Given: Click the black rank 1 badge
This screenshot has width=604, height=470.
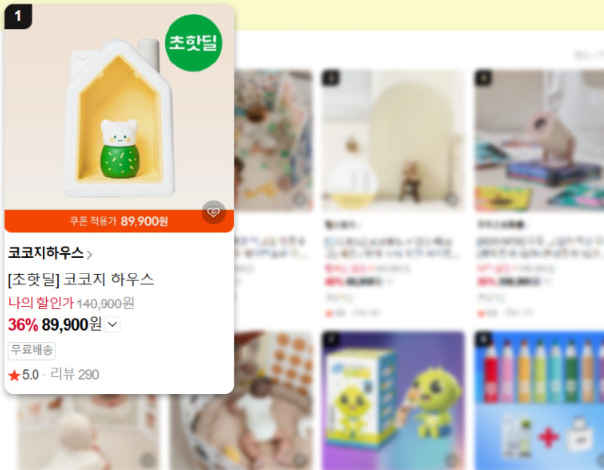Looking at the screenshot, I should click(18, 16).
